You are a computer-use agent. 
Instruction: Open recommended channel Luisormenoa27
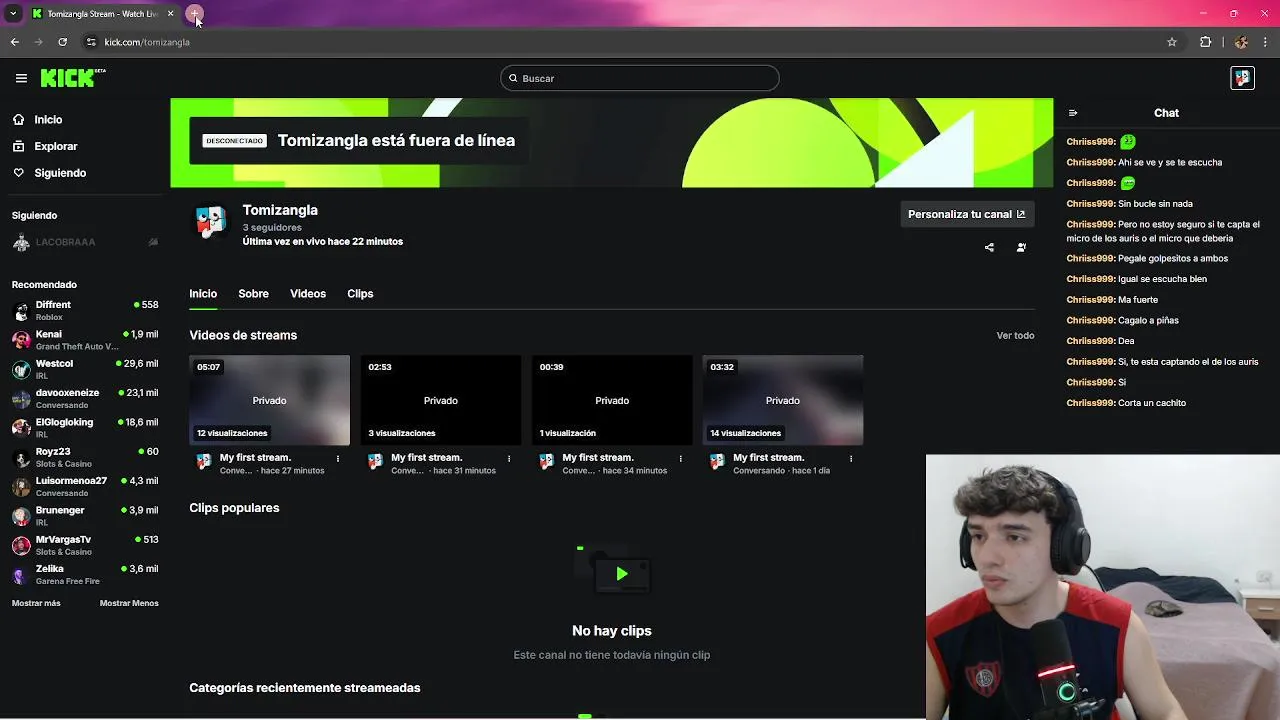pyautogui.click(x=84, y=486)
